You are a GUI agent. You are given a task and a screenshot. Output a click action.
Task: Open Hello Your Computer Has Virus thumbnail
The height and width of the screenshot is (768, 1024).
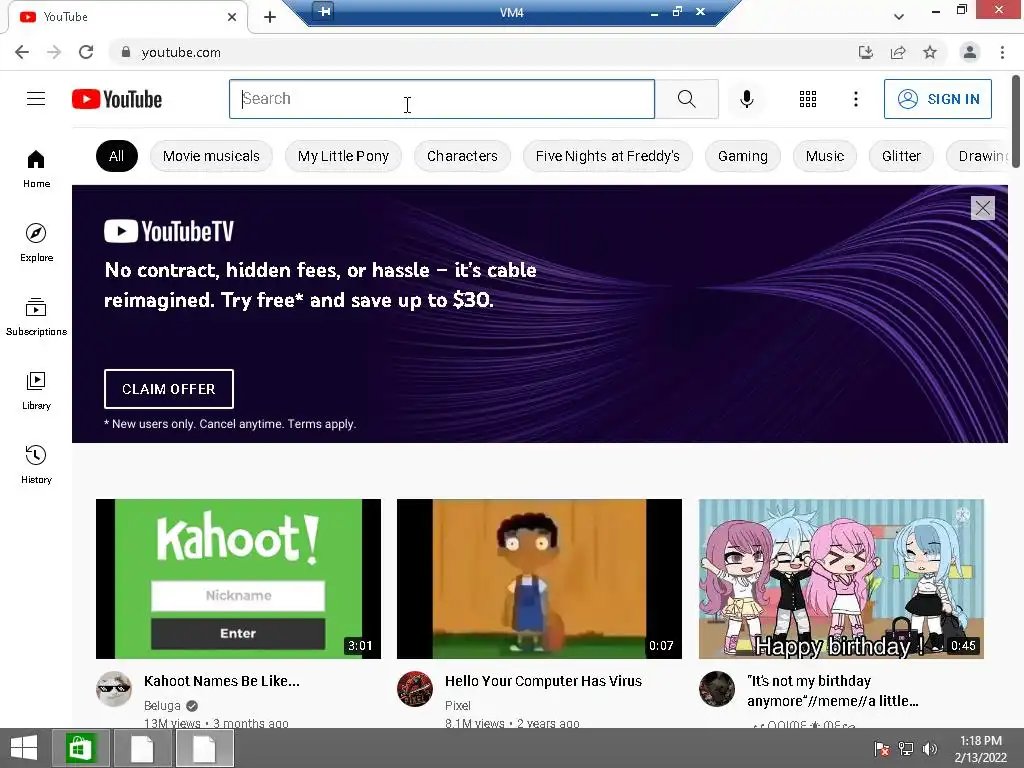(539, 579)
